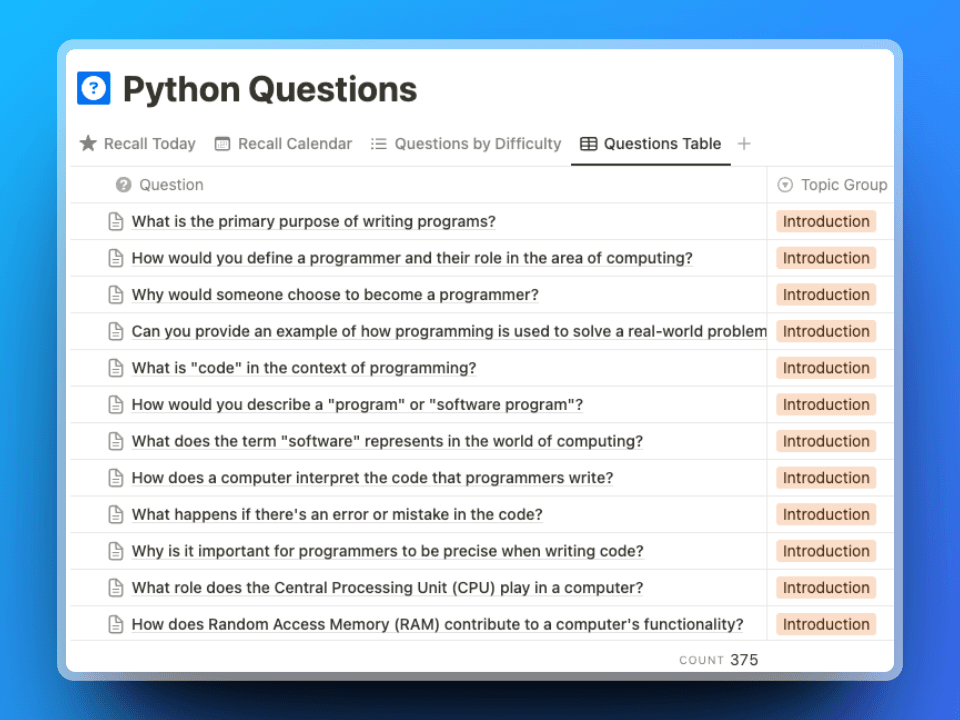Image resolution: width=960 pixels, height=720 pixels.
Task: Open the Question column header options
Action: 170,184
